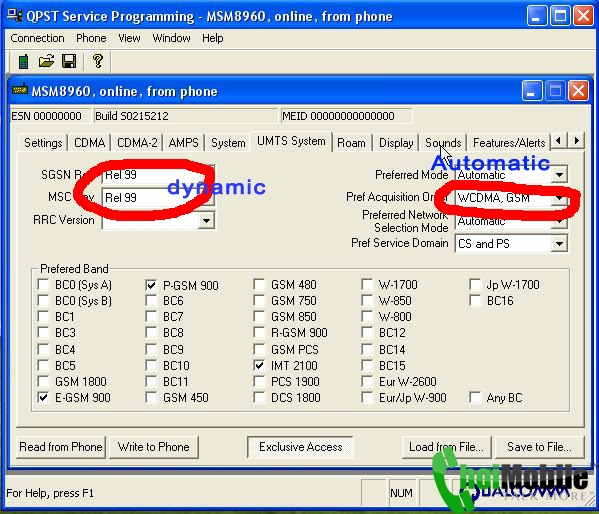Switch to the Sounds tab
The height and width of the screenshot is (514, 599).
[x=443, y=143]
